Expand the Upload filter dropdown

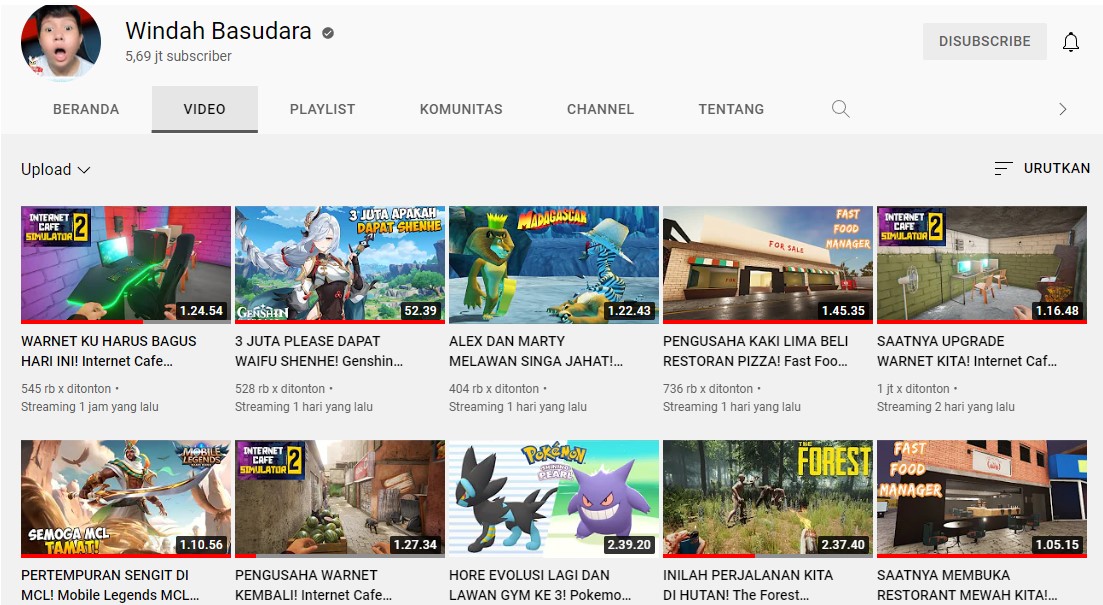tap(56, 170)
